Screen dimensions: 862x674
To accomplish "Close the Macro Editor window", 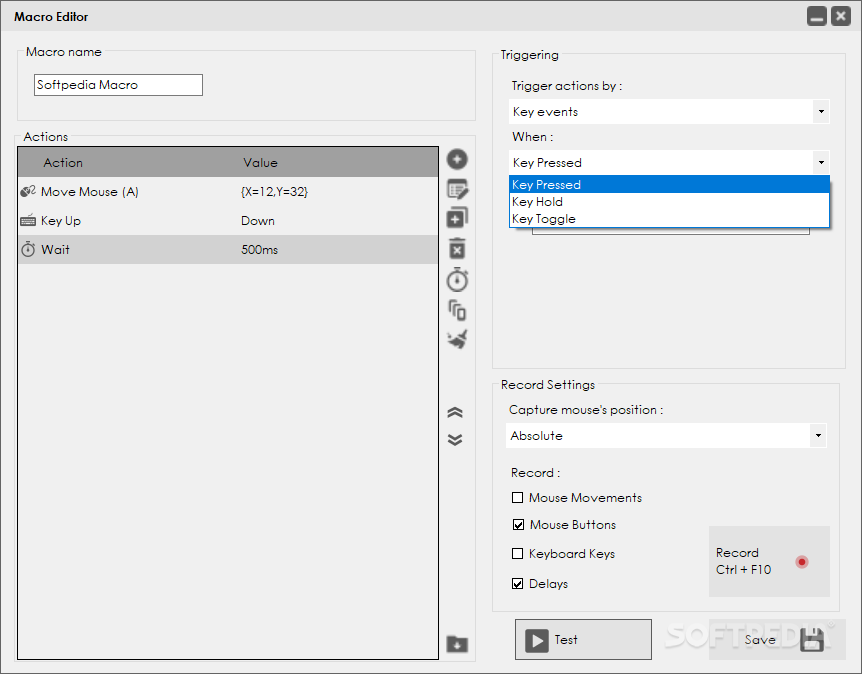I will pyautogui.click(x=841, y=16).
